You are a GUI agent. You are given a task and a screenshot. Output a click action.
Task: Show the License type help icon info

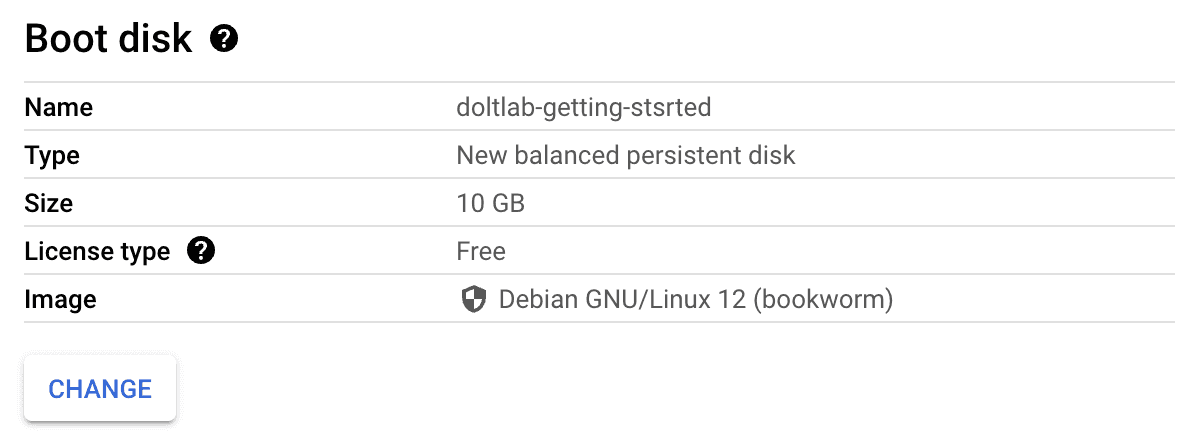[x=201, y=250]
